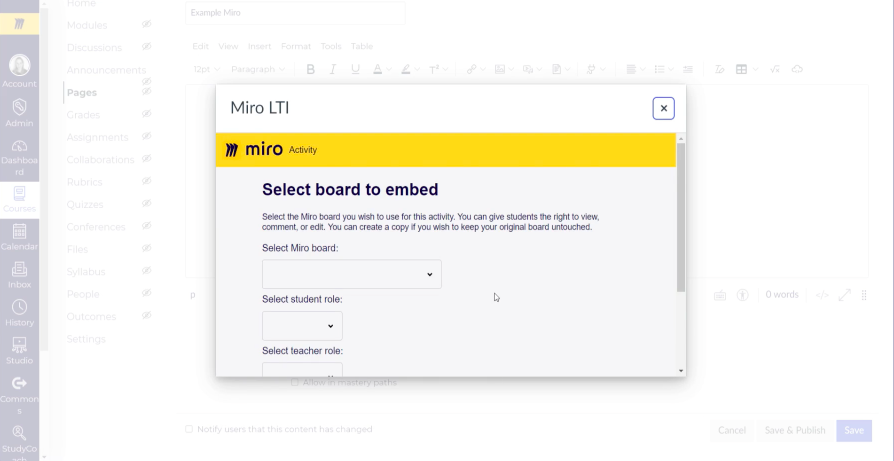This screenshot has width=894, height=461.
Task: Toggle Notify users that content has changed
Action: [189, 429]
